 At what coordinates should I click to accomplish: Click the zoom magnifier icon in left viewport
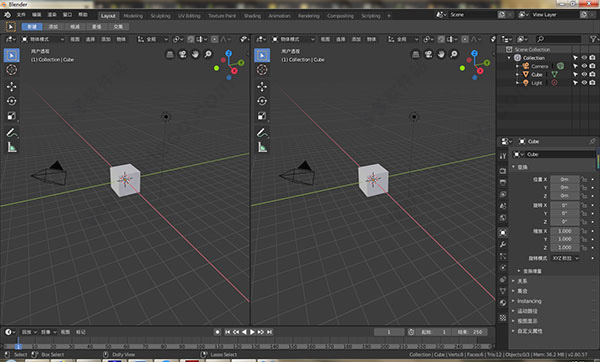[x=208, y=54]
